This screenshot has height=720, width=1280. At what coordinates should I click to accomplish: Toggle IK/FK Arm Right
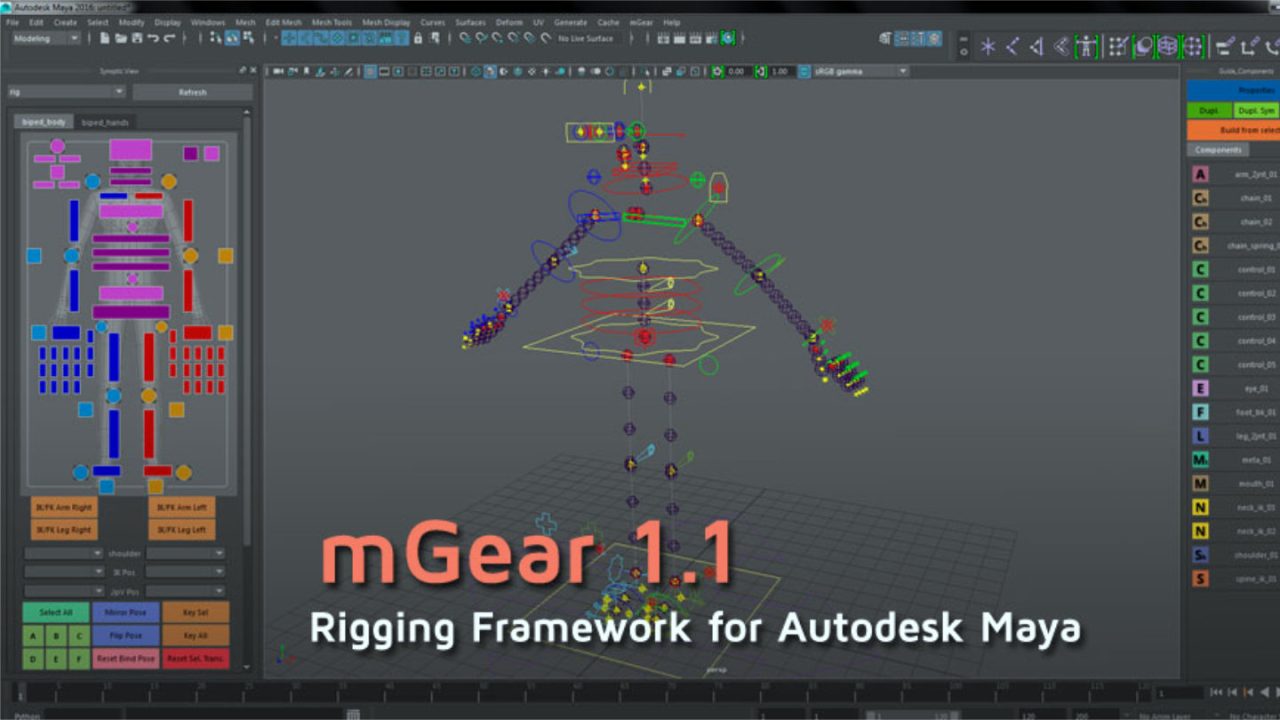(x=63, y=507)
